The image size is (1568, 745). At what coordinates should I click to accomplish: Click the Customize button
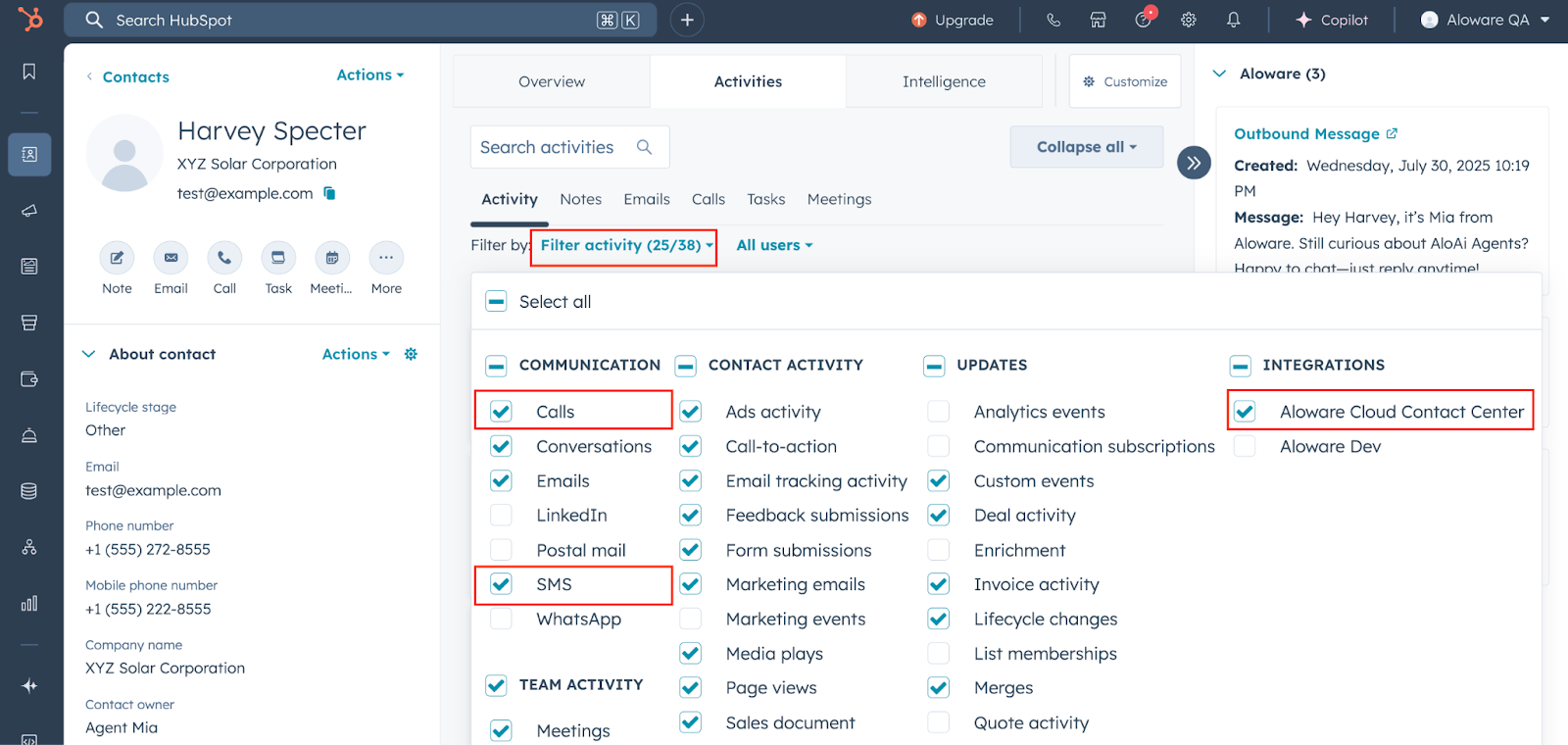point(1125,81)
